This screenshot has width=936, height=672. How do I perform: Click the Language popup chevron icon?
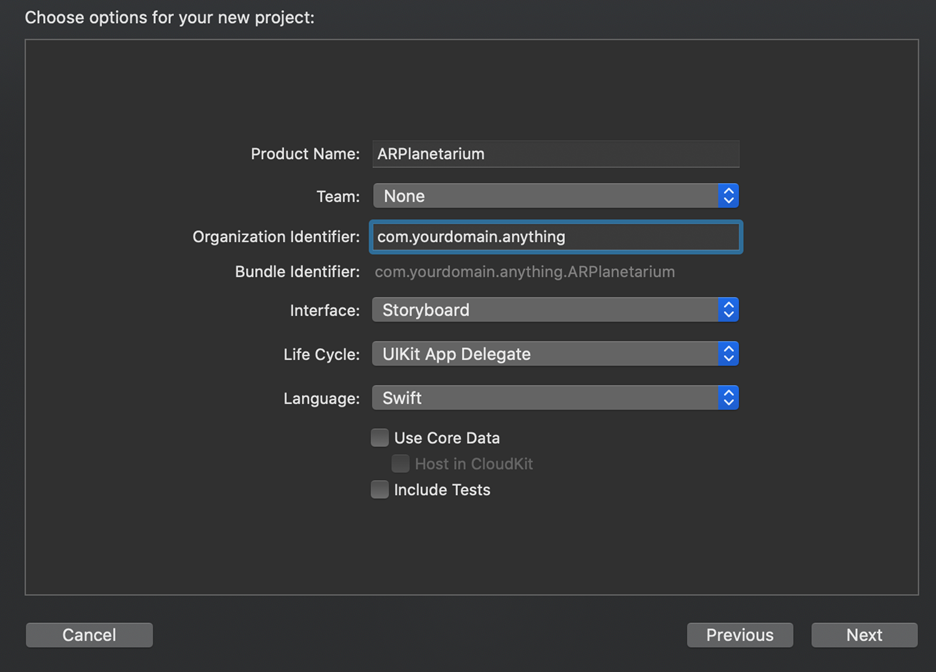click(x=728, y=398)
